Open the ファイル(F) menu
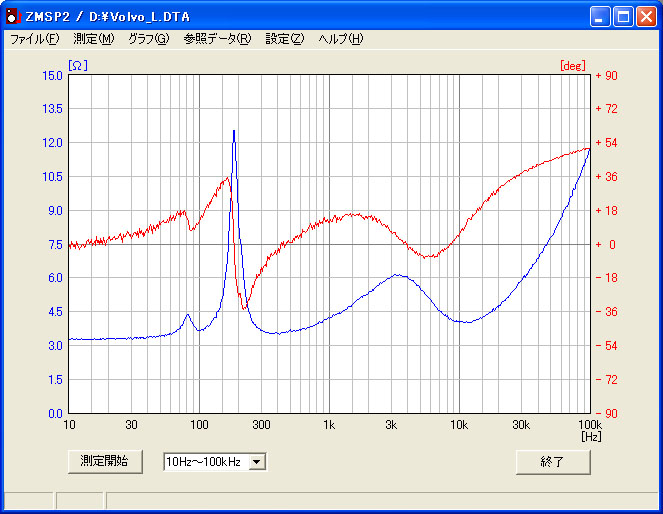 (x=34, y=39)
